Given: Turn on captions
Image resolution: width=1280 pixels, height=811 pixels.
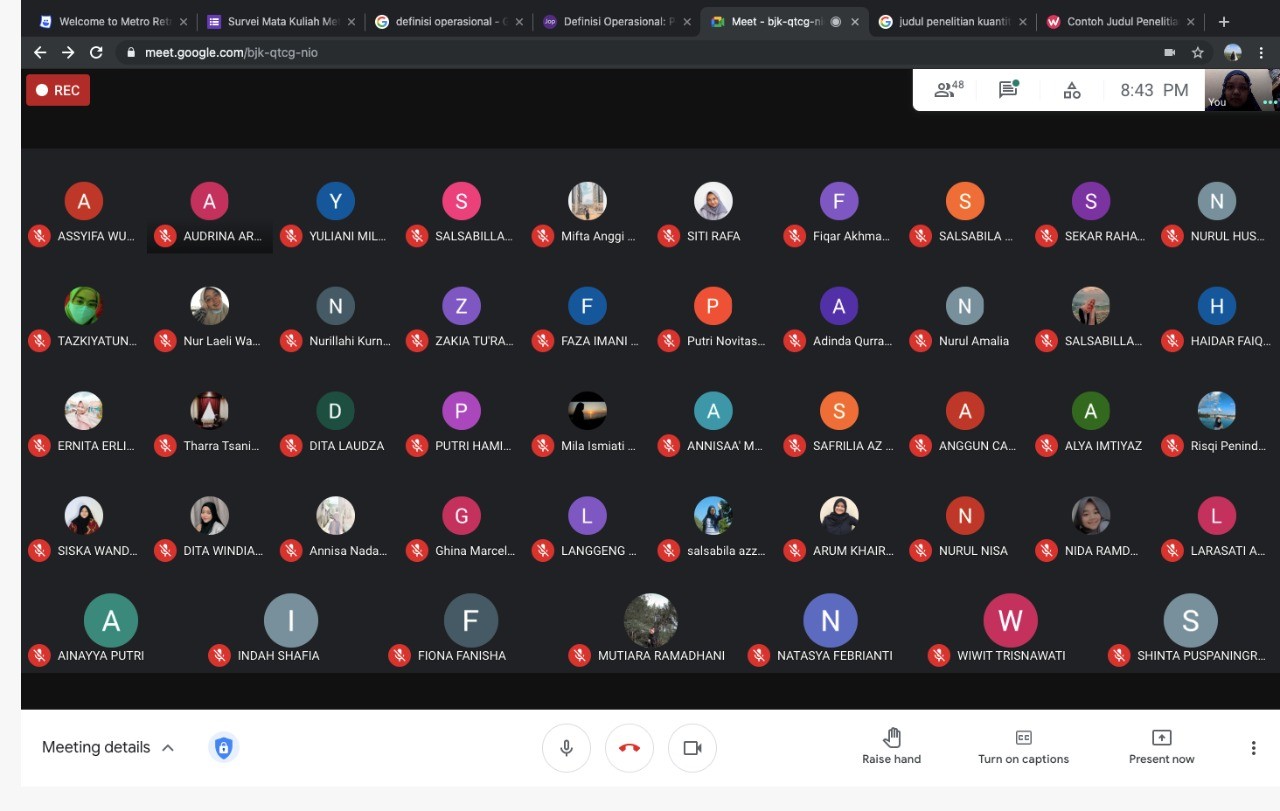Looking at the screenshot, I should click(1023, 747).
